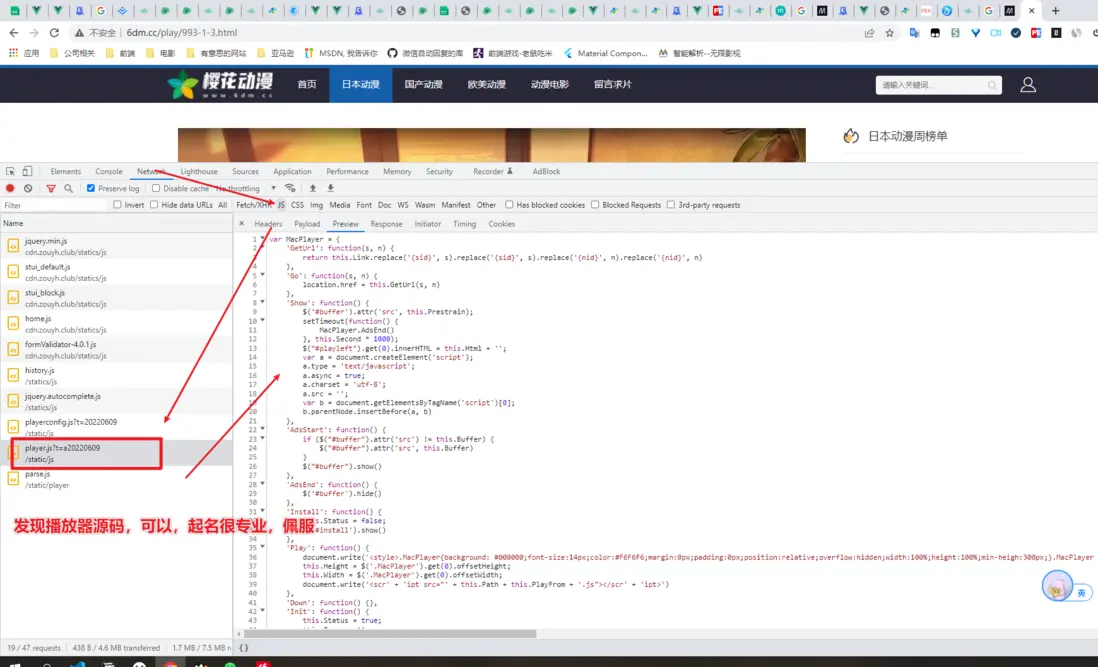Click the Sakura anime site logo
The height and width of the screenshot is (667, 1098).
pyautogui.click(x=221, y=85)
